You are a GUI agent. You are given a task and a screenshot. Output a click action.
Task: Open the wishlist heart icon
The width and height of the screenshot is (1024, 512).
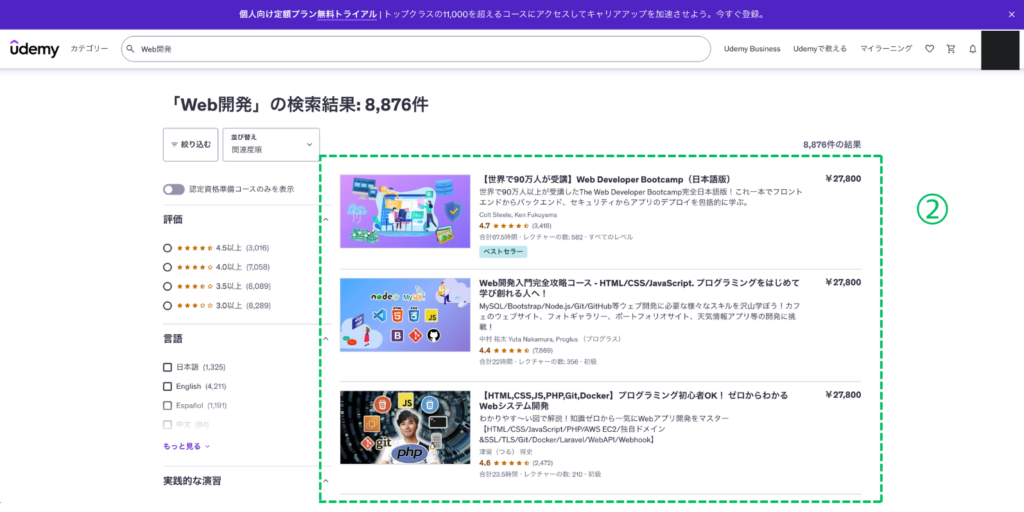[x=929, y=49]
